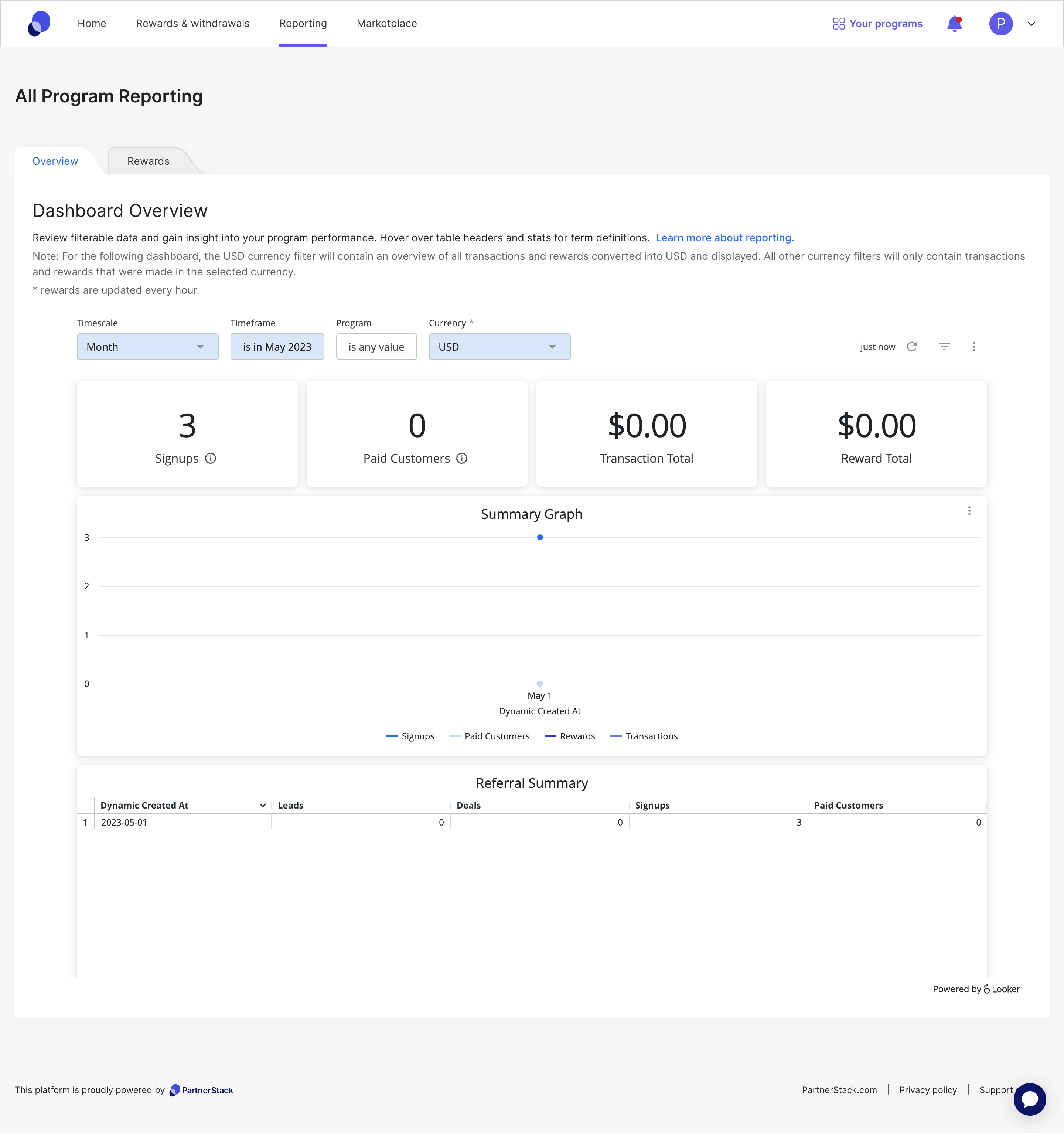Expand the account menu chevron
The width and height of the screenshot is (1064, 1133).
pyautogui.click(x=1031, y=24)
